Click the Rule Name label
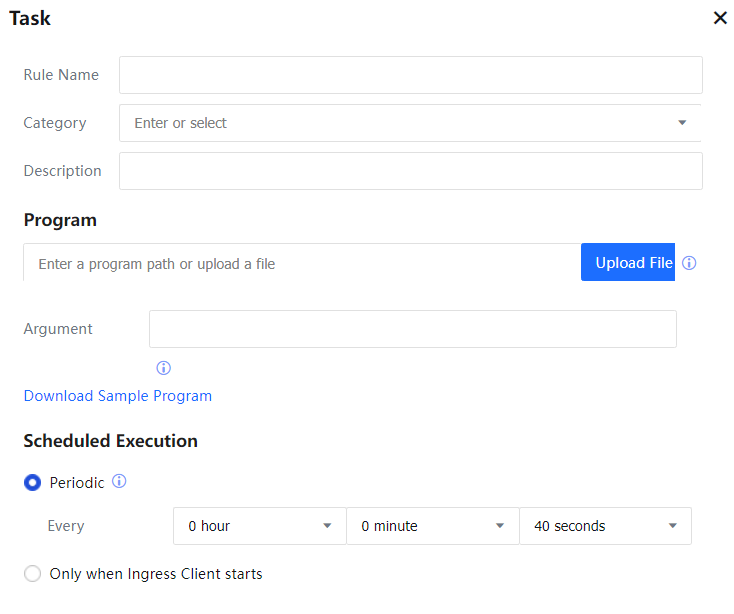This screenshot has width=734, height=614. 61,75
